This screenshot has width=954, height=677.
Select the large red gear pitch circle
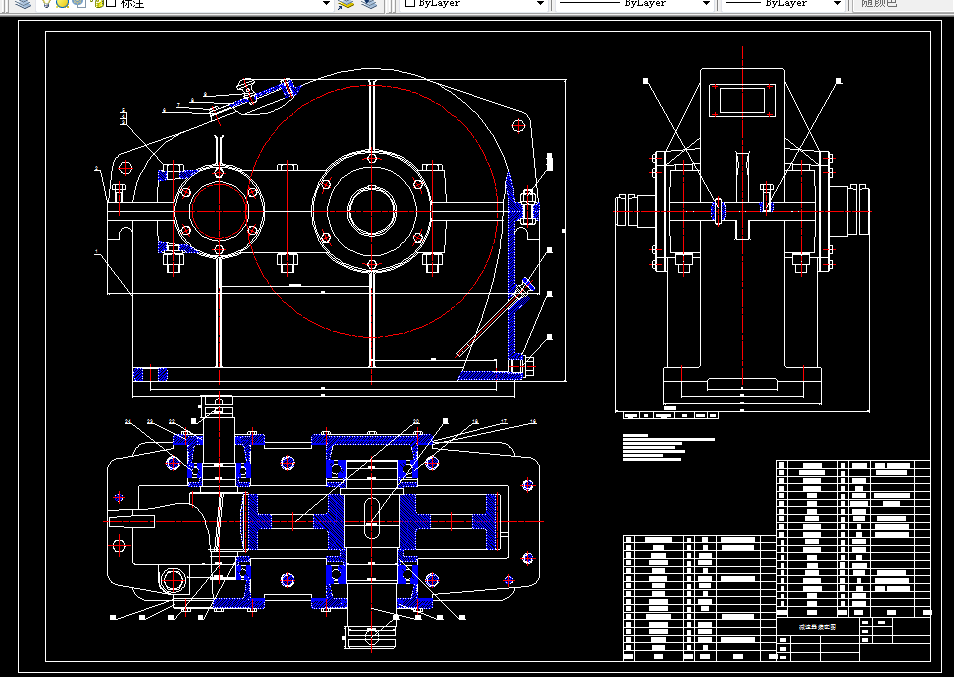click(x=372, y=210)
